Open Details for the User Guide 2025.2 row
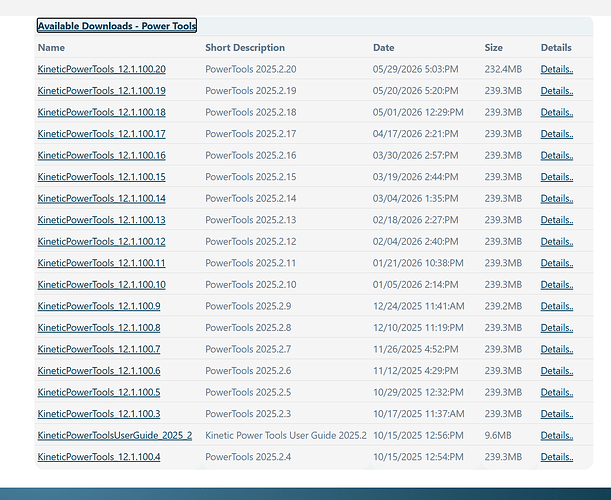This screenshot has width=611, height=500. [x=557, y=435]
